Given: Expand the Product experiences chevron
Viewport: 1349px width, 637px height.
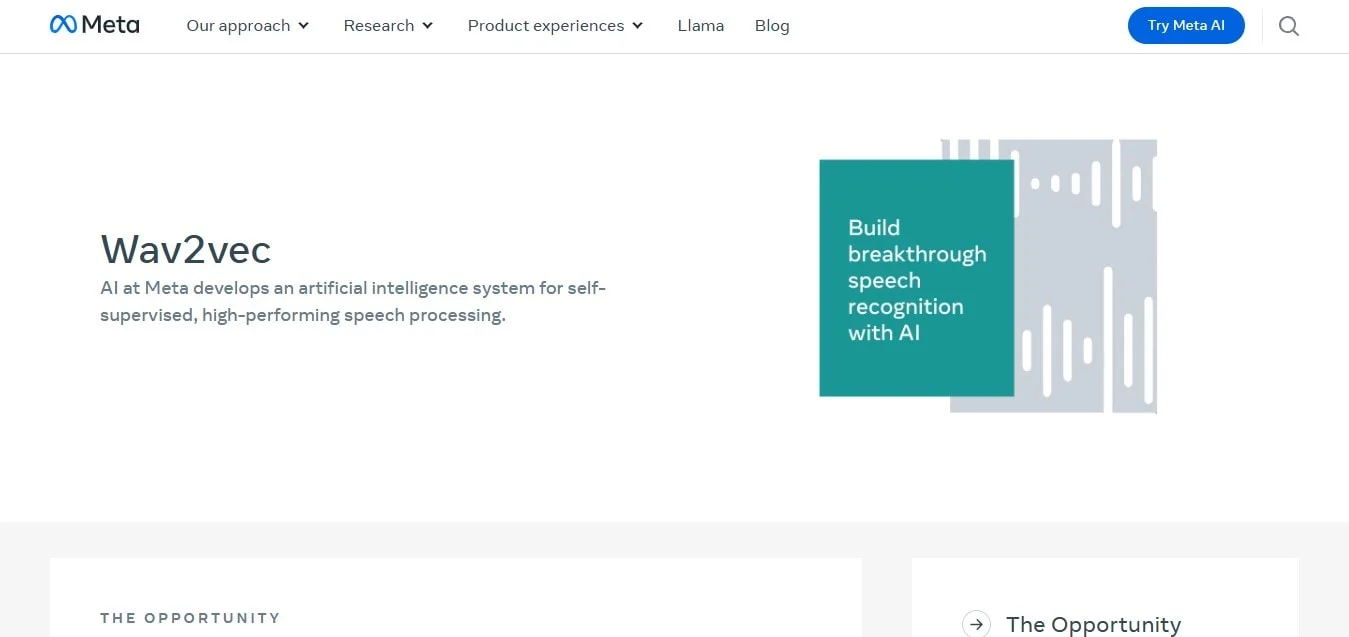Looking at the screenshot, I should 638,26.
